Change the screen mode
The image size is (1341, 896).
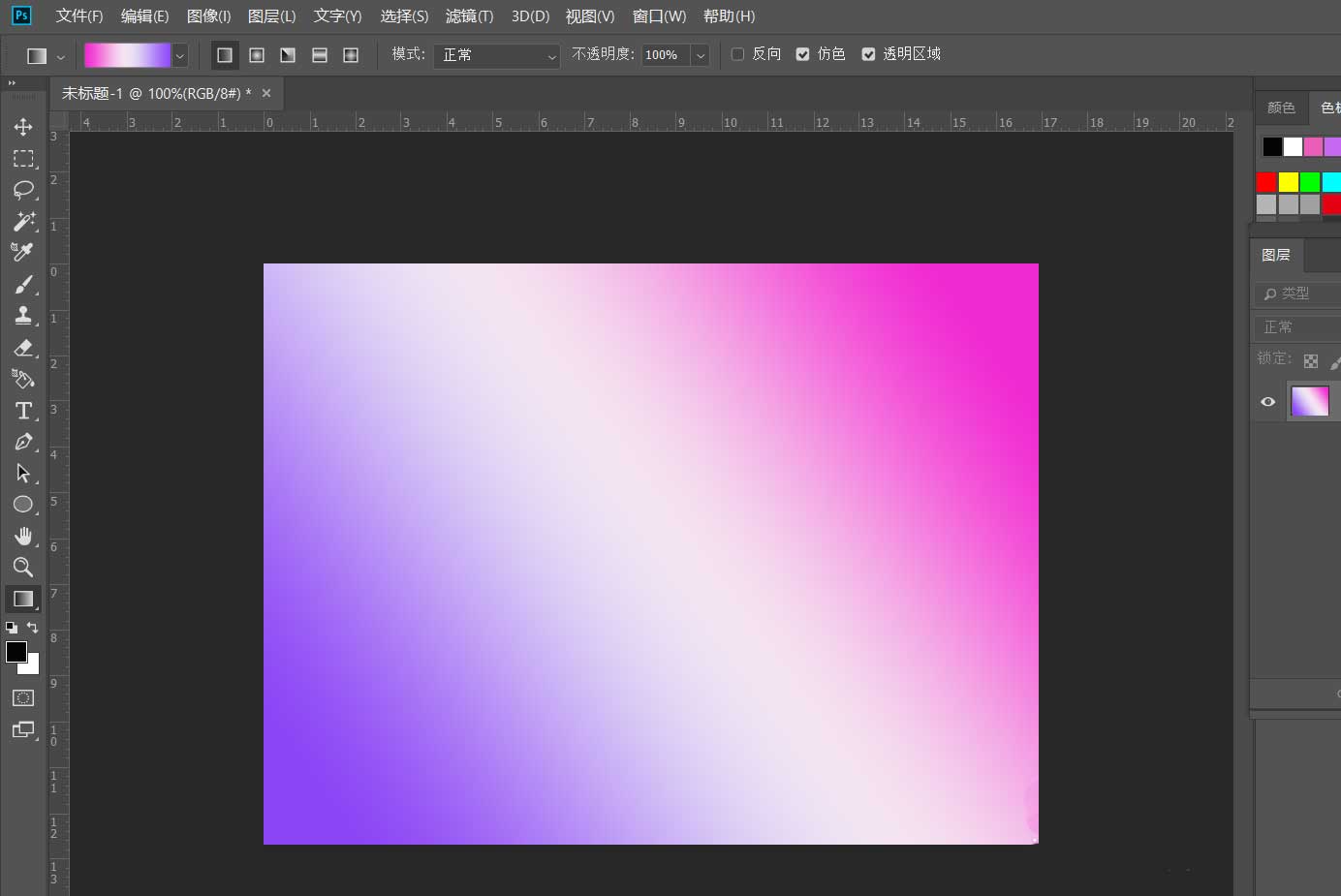click(x=23, y=729)
